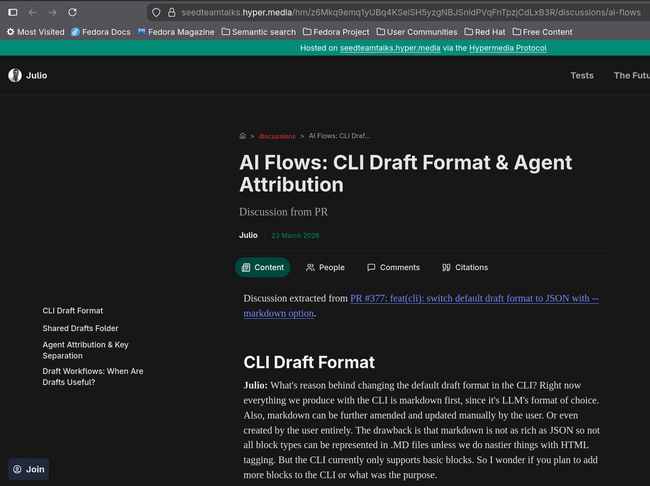Go back with the browser back arrow
The height and width of the screenshot is (486, 650).
[x=32, y=12]
